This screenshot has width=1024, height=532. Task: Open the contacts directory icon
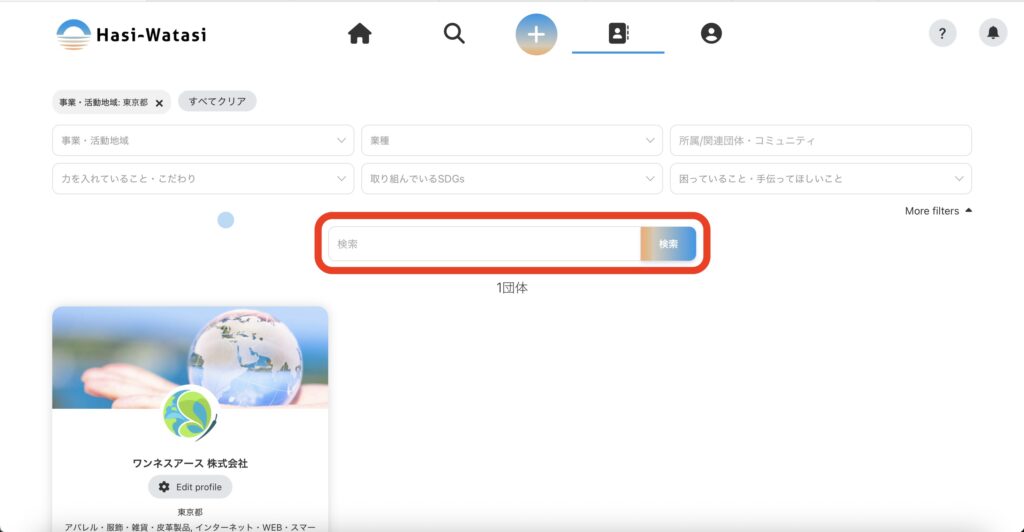pyautogui.click(x=618, y=34)
